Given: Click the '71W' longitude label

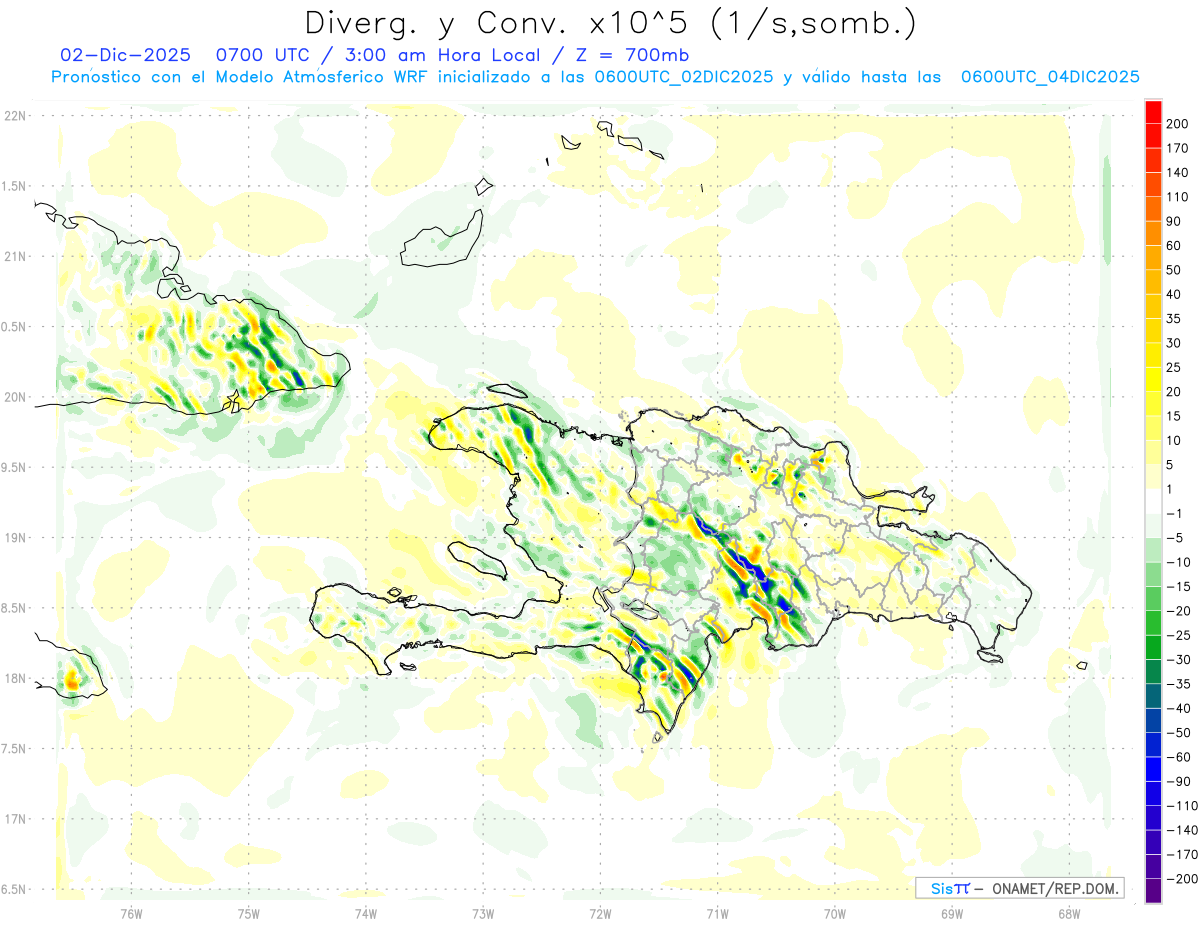Looking at the screenshot, I should pyautogui.click(x=717, y=914).
